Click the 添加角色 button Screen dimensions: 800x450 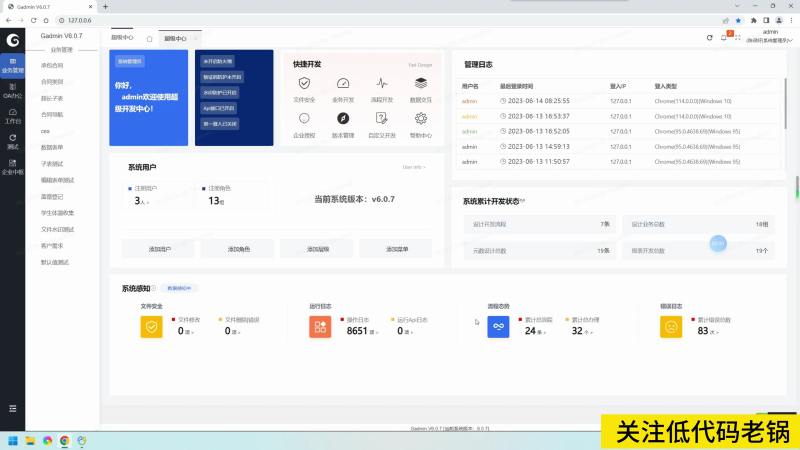(x=238, y=249)
